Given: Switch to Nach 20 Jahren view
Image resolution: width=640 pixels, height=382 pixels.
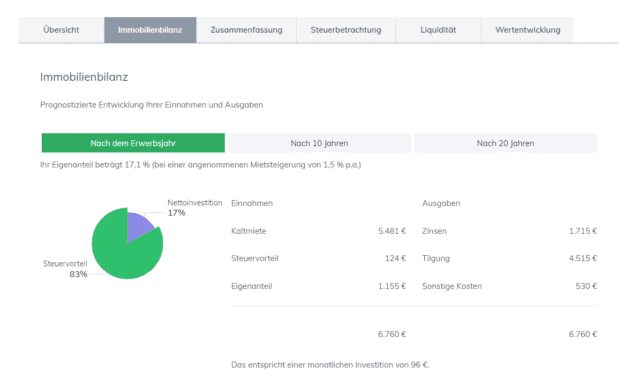Looking at the screenshot, I should click(x=505, y=143).
